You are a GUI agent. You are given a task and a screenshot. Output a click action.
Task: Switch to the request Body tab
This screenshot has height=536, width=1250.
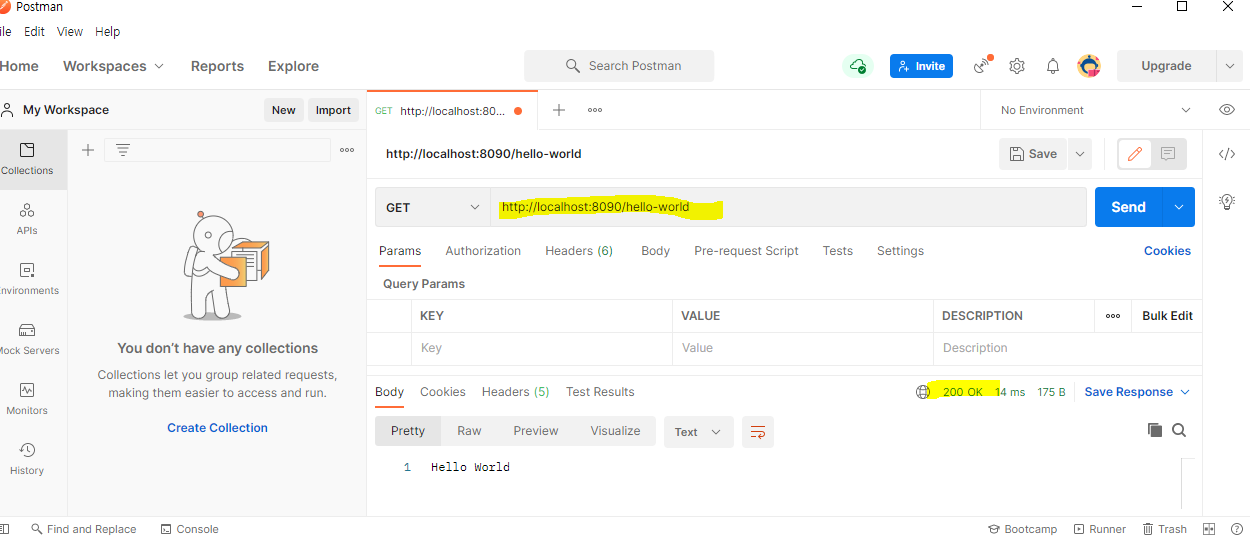coord(655,251)
